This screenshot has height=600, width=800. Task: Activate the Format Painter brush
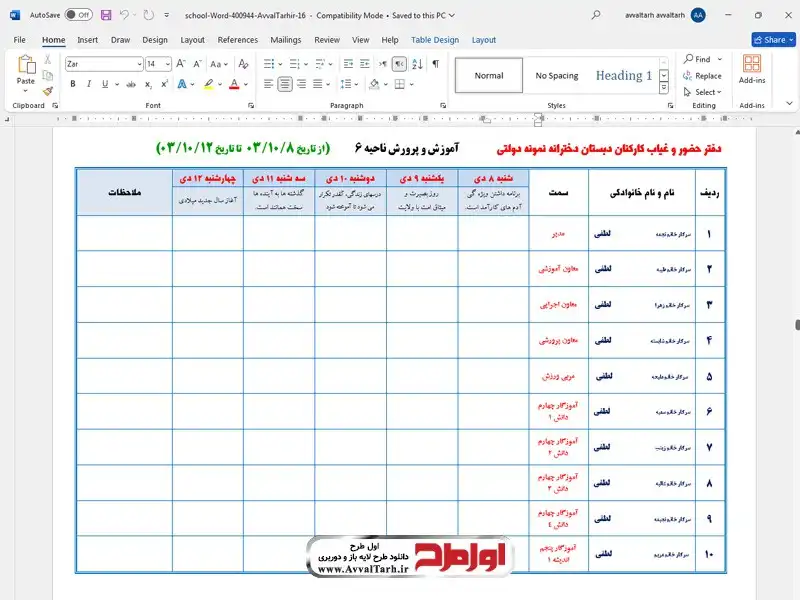tap(47, 91)
